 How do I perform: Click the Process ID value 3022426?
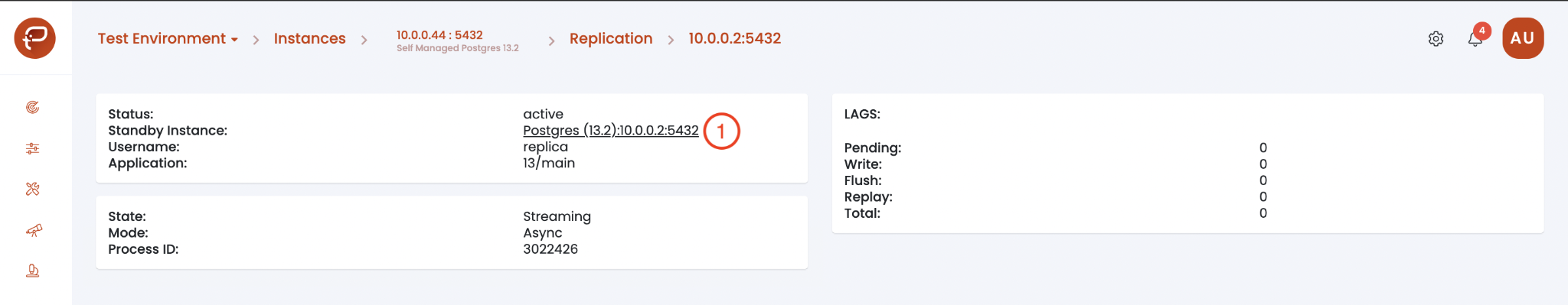pyautogui.click(x=550, y=249)
